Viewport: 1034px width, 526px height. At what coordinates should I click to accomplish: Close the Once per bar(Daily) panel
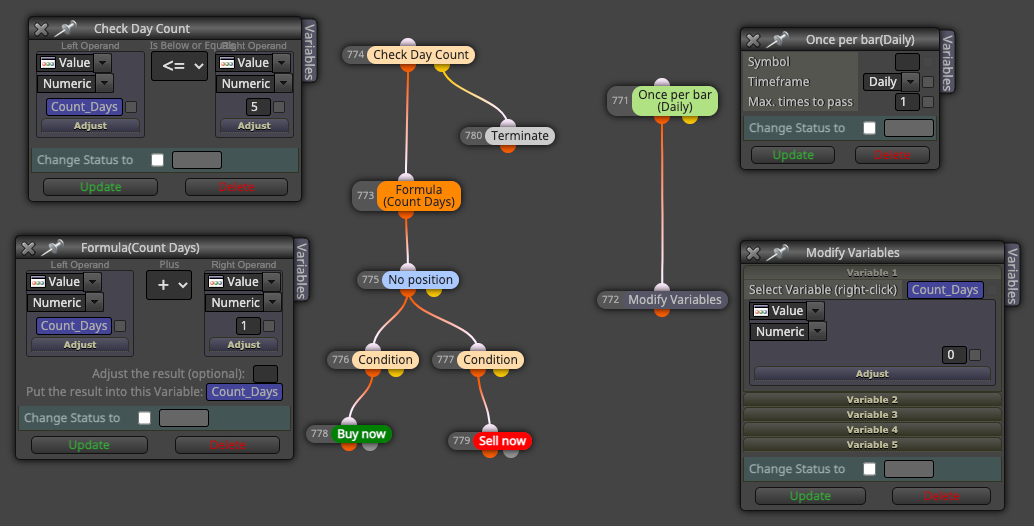point(753,40)
